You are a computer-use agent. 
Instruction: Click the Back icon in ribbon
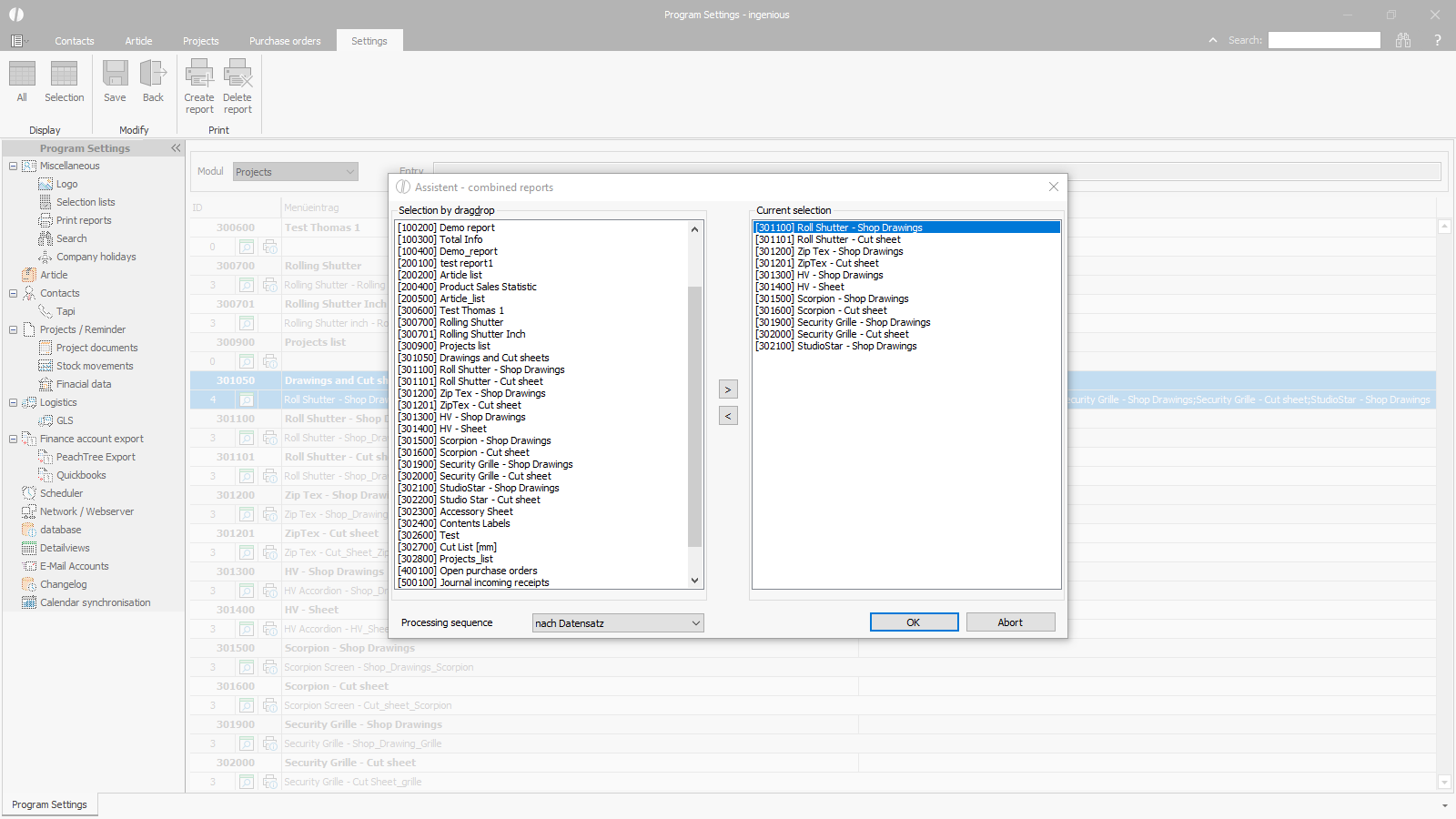(x=153, y=74)
